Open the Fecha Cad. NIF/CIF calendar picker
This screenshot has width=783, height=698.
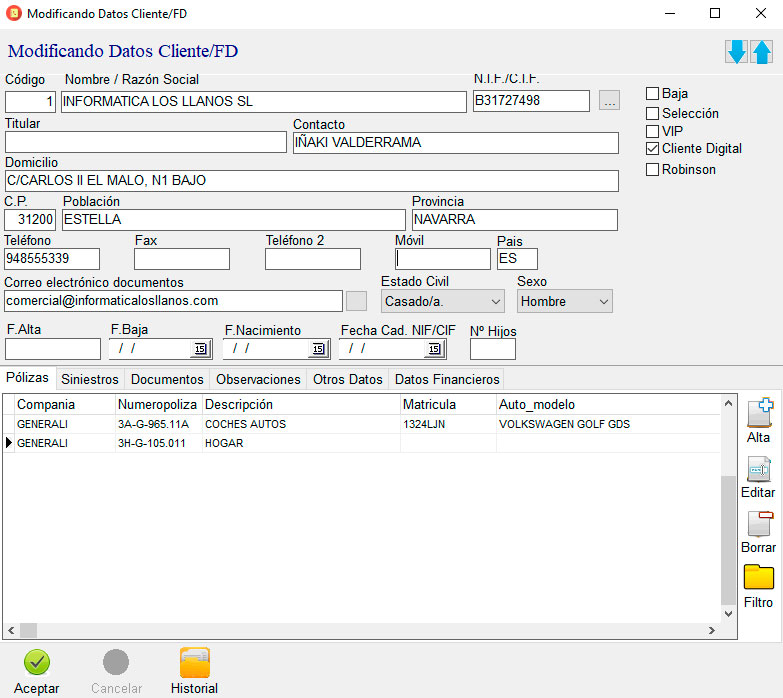(434, 349)
